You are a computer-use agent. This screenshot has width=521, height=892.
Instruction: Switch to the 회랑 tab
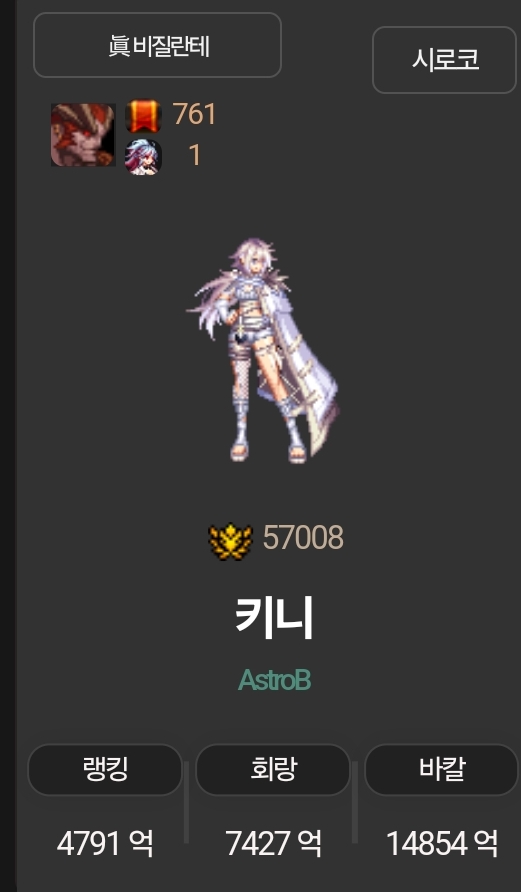click(273, 770)
